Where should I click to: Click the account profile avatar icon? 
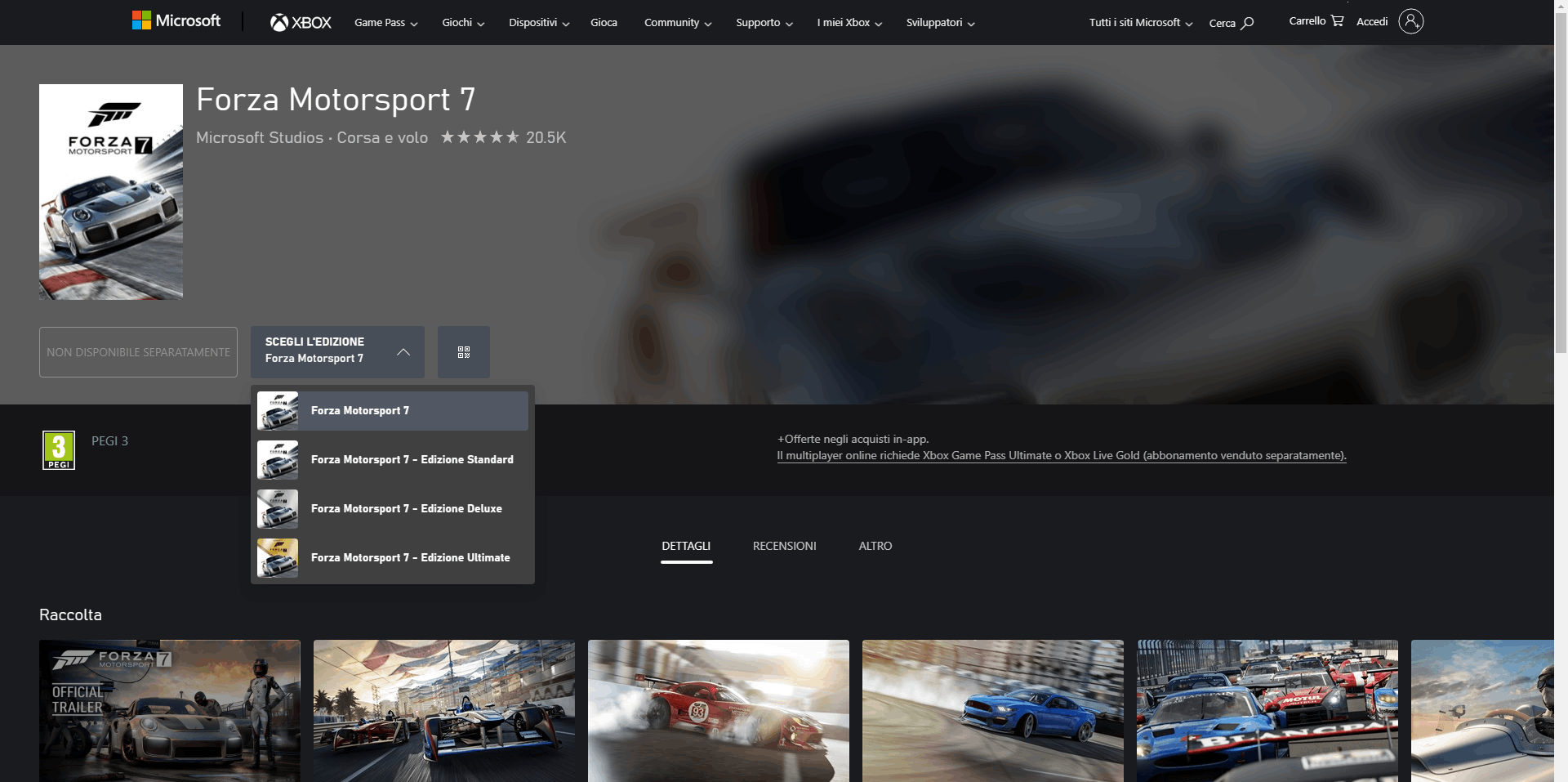coord(1410,21)
